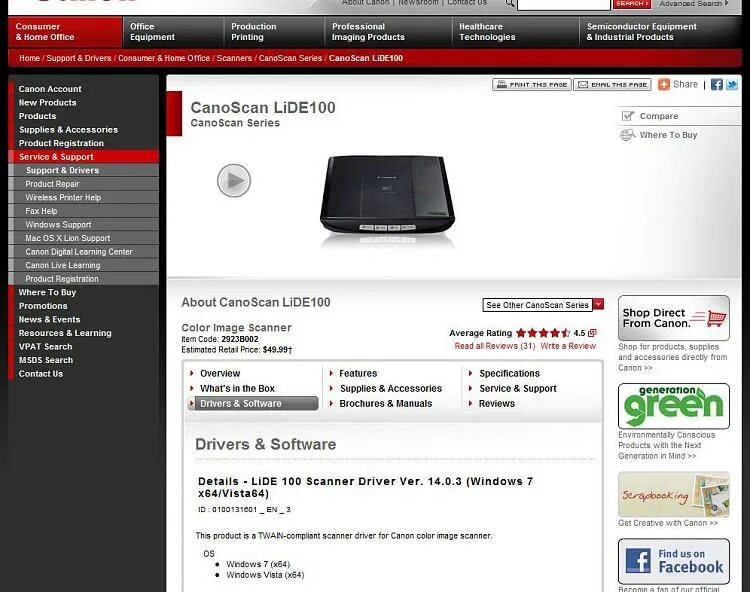Open Canon Digital Learning Center subitem
This screenshot has width=750, height=592.
pyautogui.click(x=84, y=252)
